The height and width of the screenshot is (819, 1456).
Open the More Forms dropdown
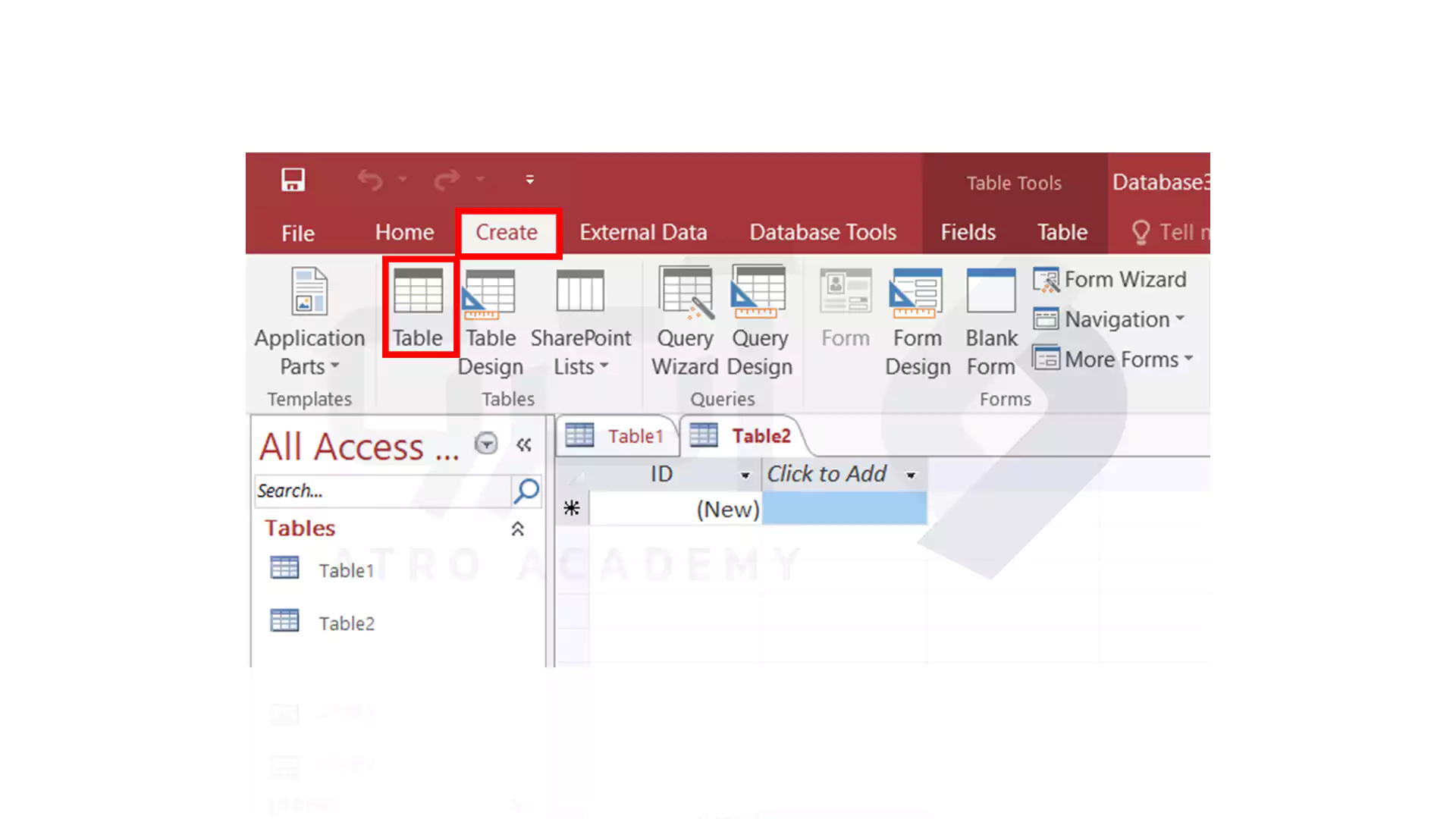point(1113,359)
